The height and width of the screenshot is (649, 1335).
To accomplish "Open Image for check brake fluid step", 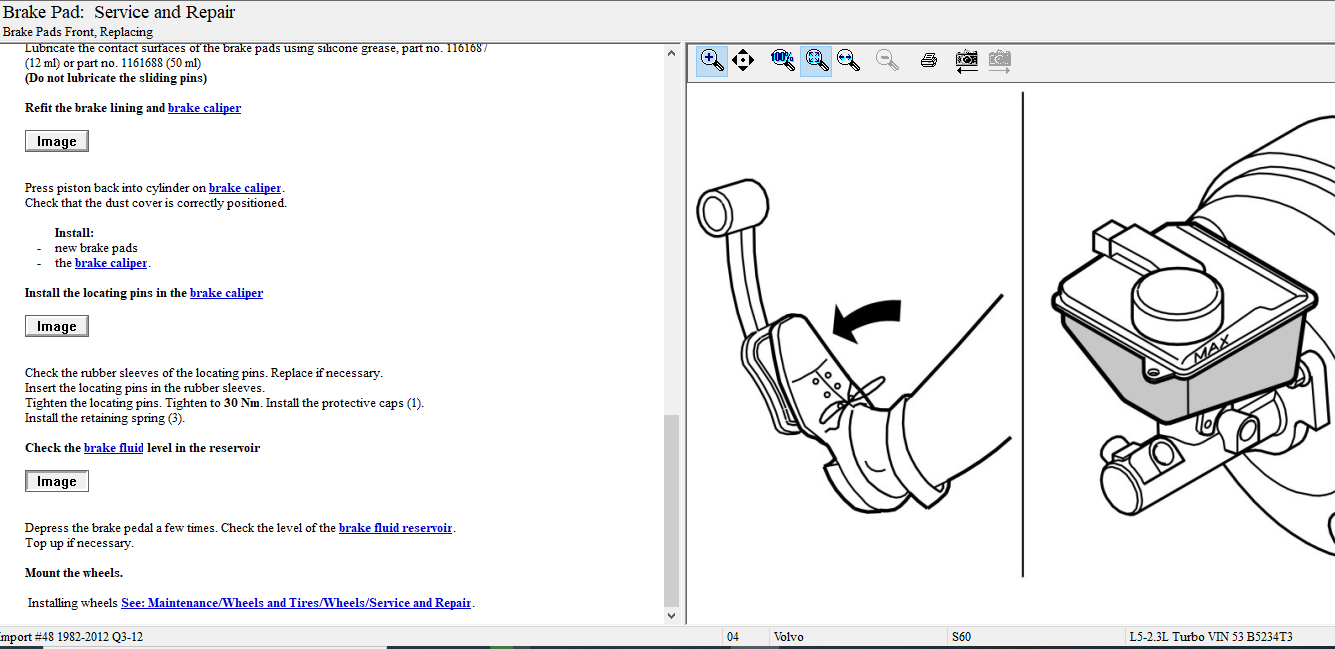I will click(x=57, y=481).
